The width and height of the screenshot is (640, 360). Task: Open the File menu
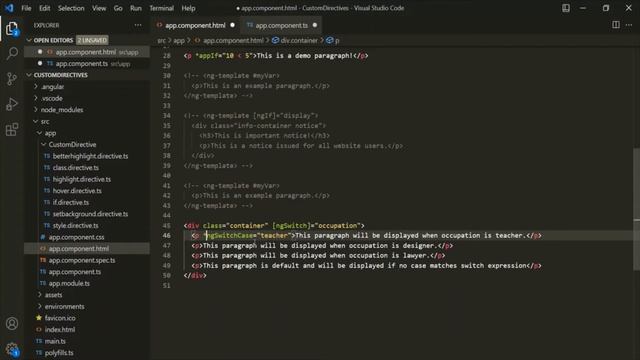pyautogui.click(x=26, y=8)
